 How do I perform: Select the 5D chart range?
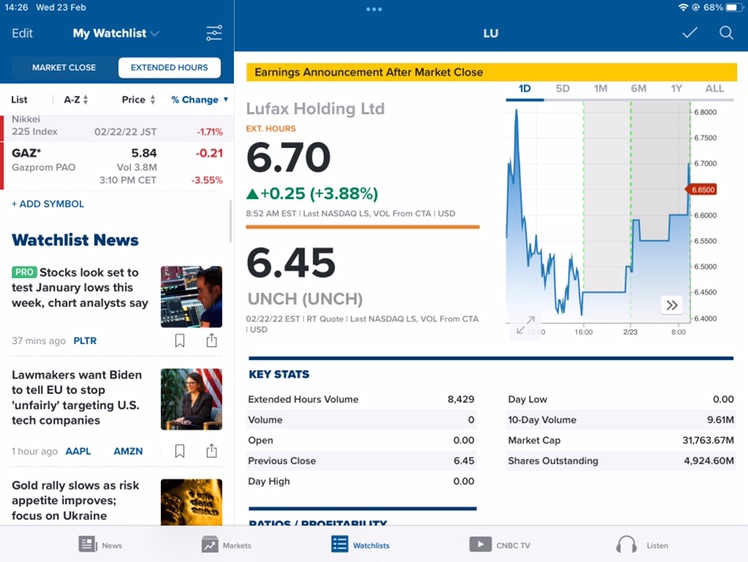tap(562, 89)
